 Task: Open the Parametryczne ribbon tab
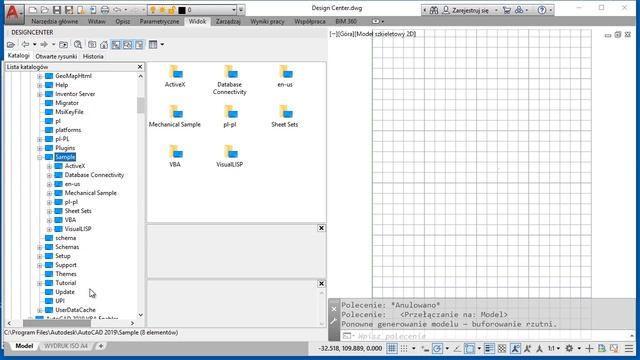tap(159, 21)
